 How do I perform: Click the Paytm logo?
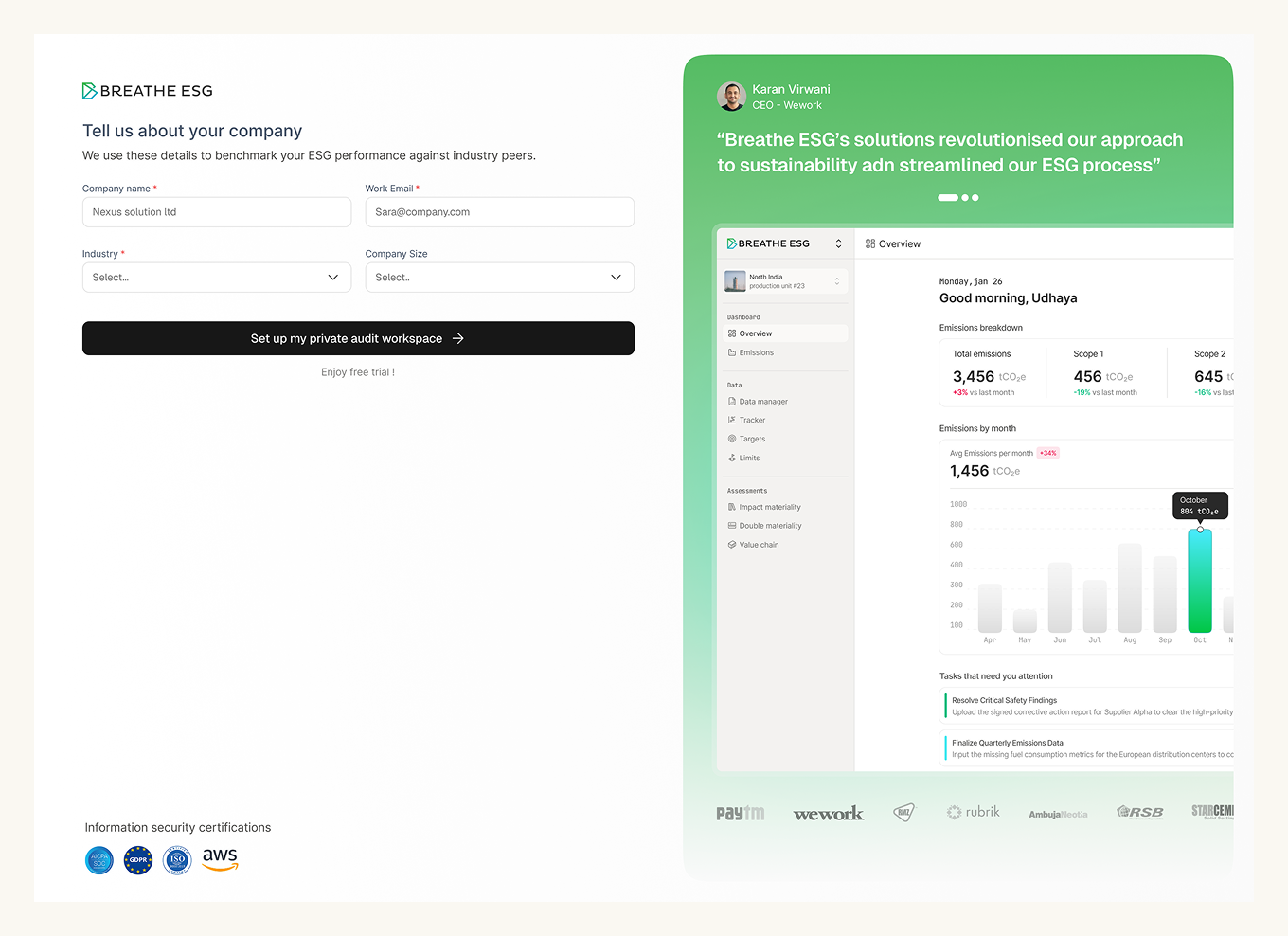741,813
